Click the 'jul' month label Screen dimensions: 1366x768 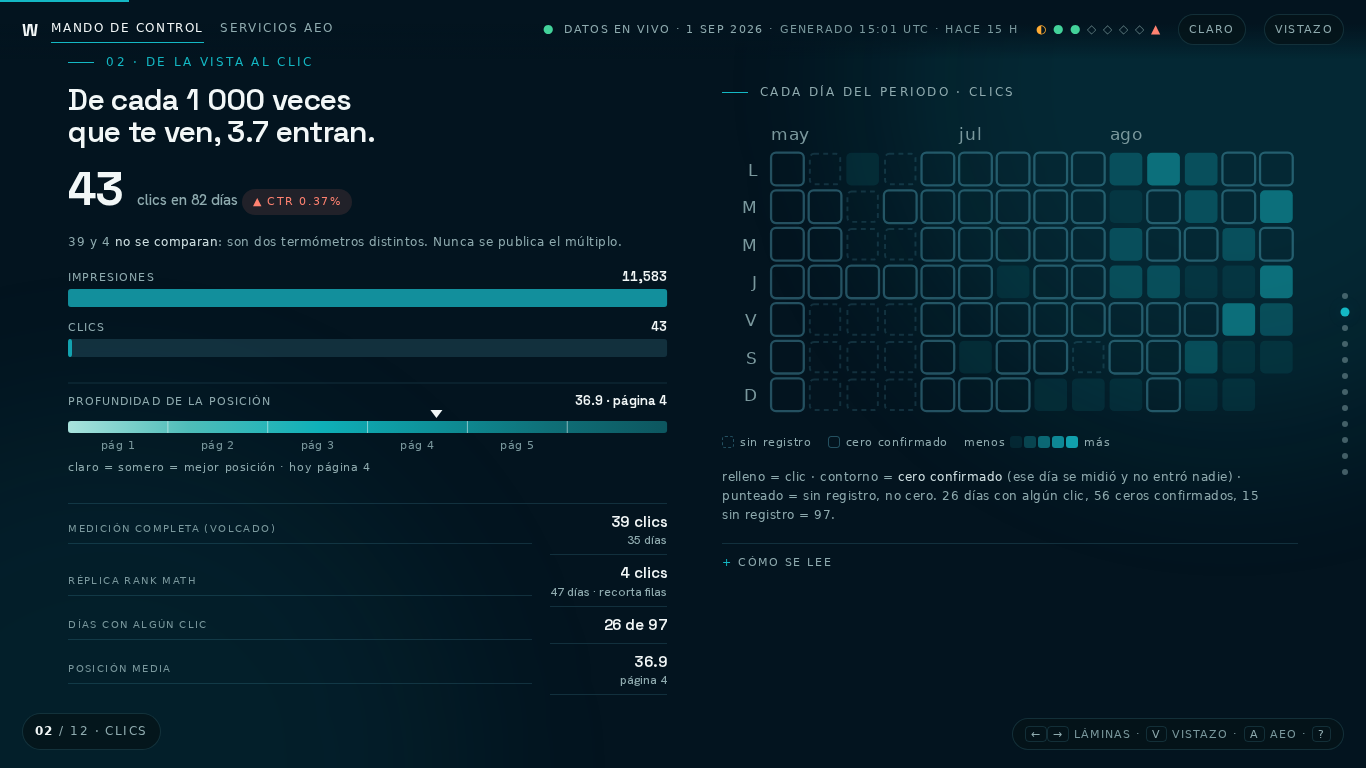pyautogui.click(x=970, y=135)
